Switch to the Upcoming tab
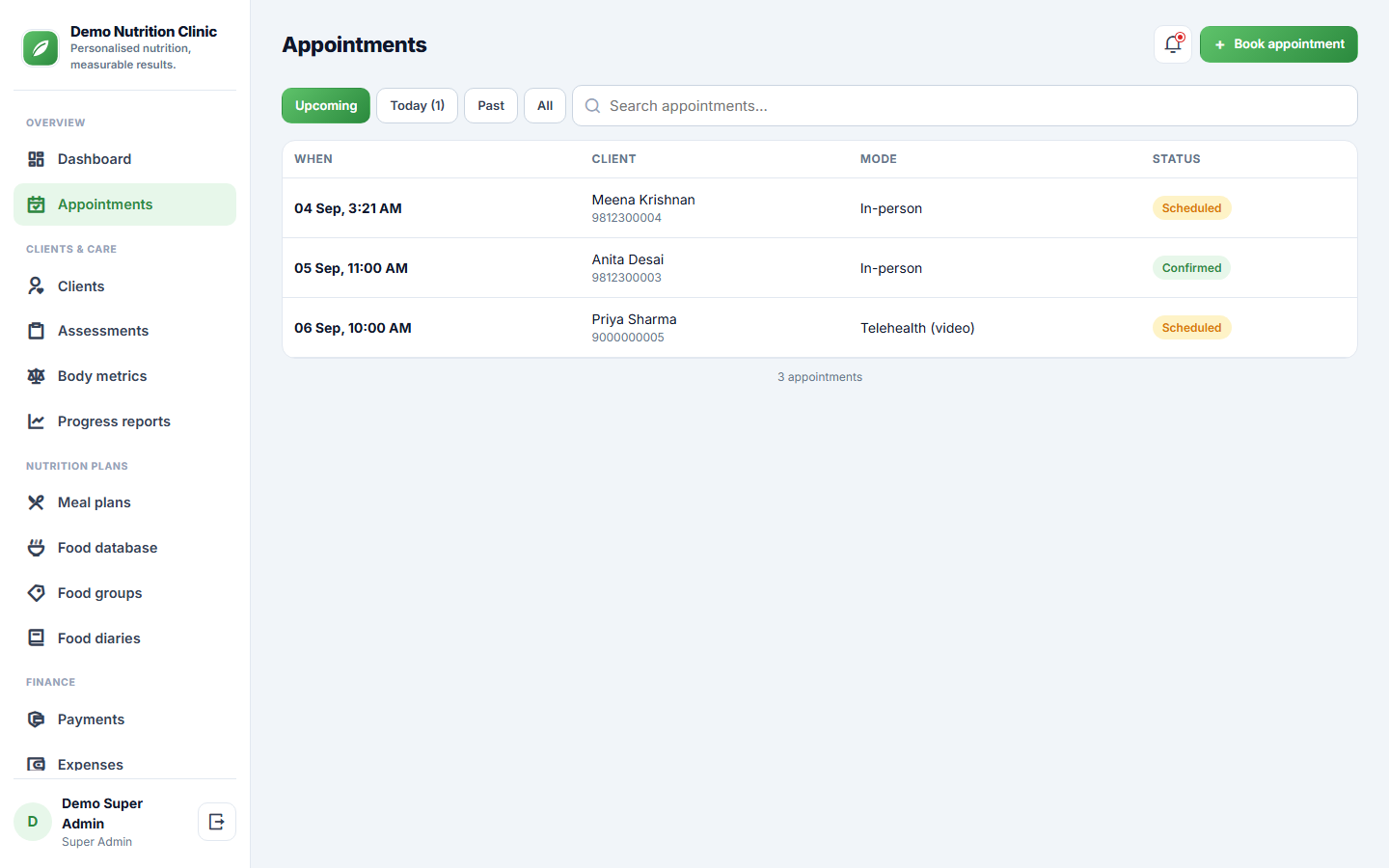This screenshot has height=868, width=1389. tap(326, 106)
